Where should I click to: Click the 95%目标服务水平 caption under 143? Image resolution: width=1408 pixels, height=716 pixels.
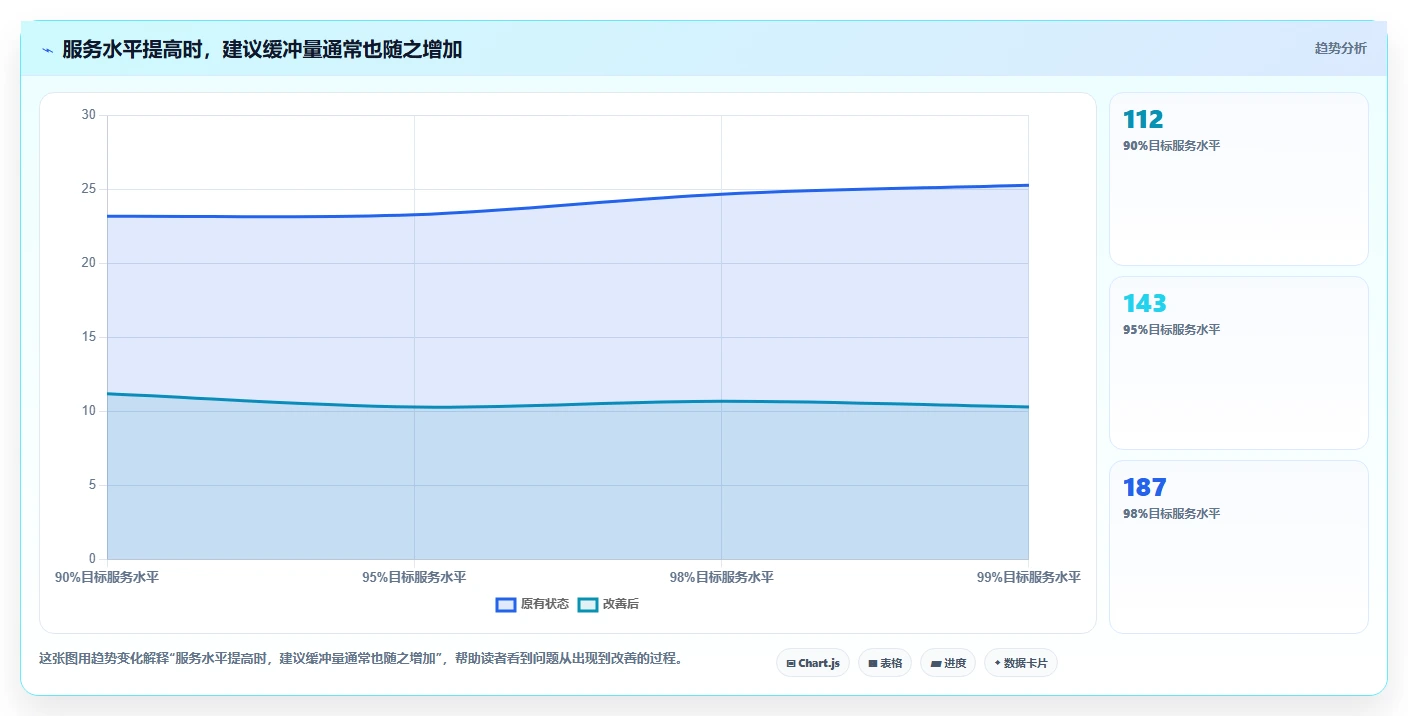(1171, 329)
